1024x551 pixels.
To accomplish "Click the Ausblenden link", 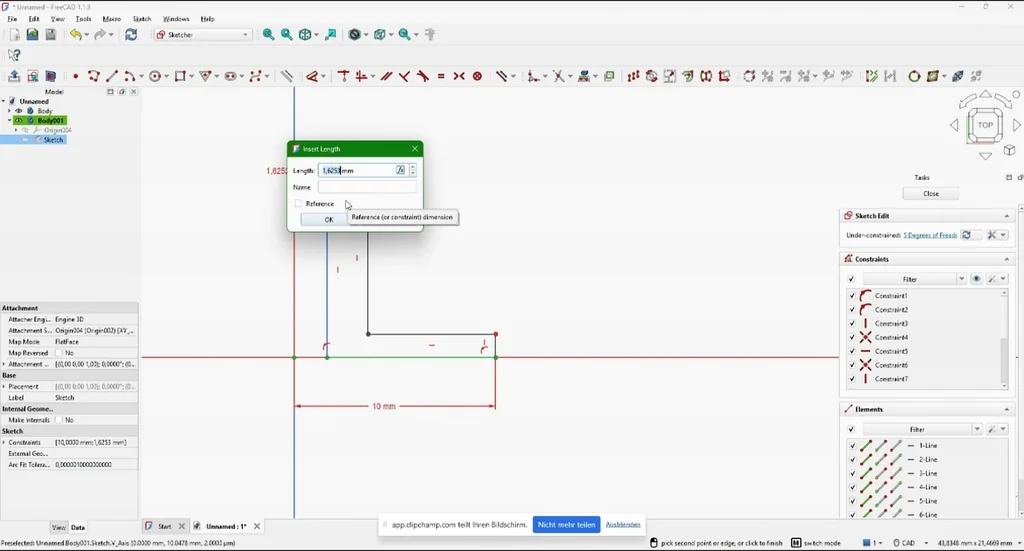I will 622,525.
